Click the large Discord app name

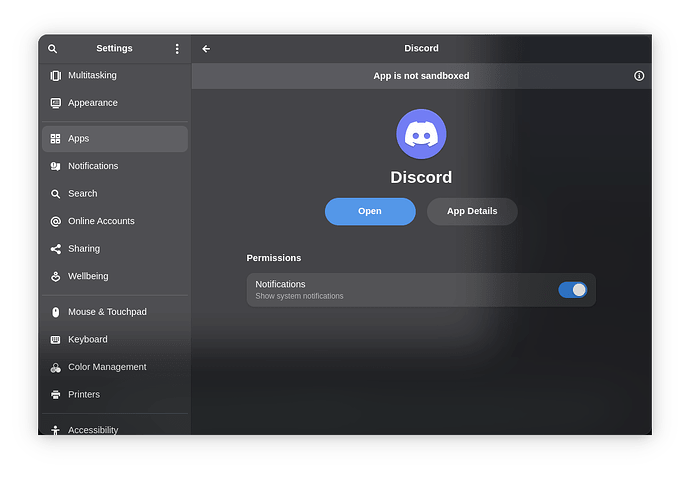click(x=421, y=178)
